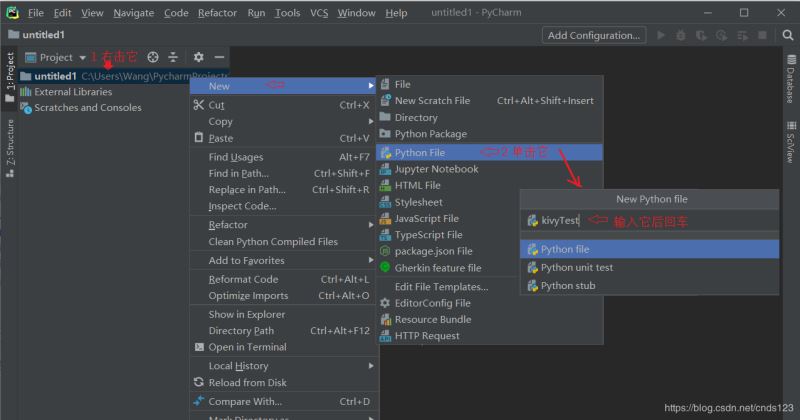Viewport: 800px width, 420px height.
Task: Choose Stylesheet entry
Action: 449,202
